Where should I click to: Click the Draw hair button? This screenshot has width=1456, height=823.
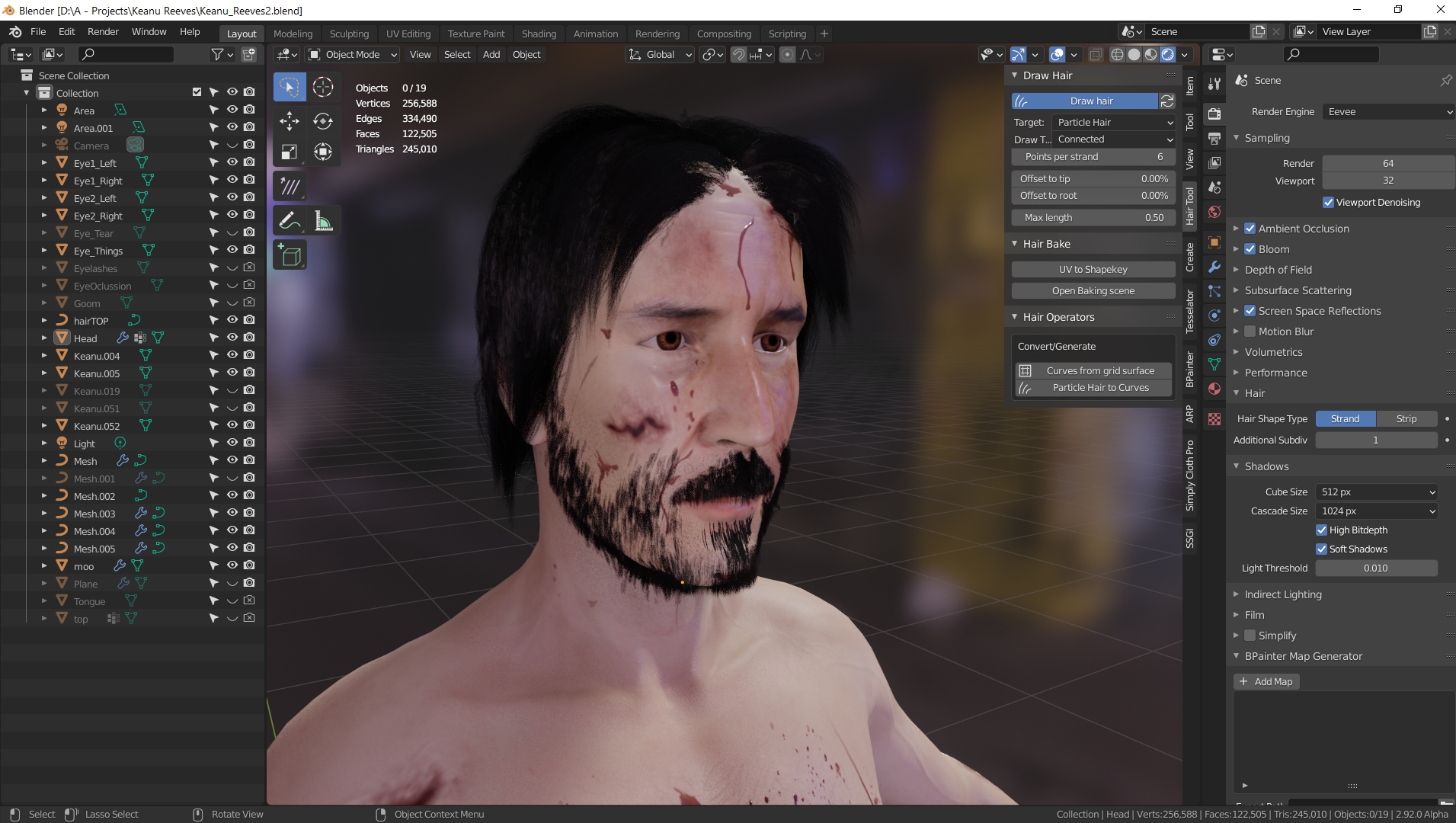[1085, 101]
